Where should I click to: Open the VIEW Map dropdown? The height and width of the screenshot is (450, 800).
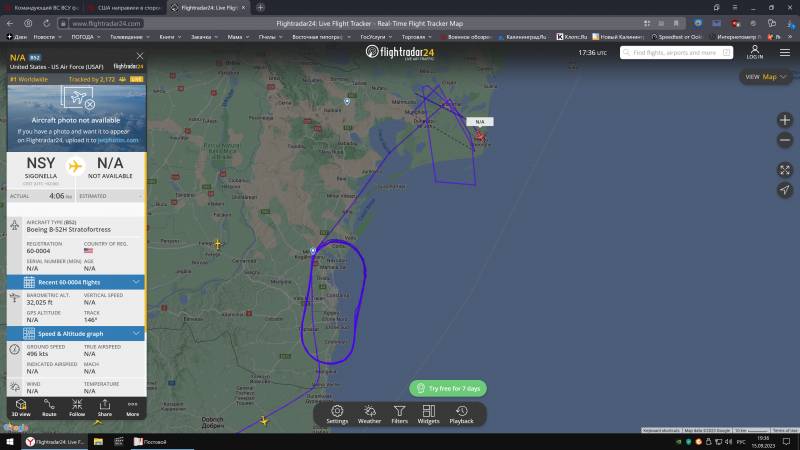coord(765,77)
